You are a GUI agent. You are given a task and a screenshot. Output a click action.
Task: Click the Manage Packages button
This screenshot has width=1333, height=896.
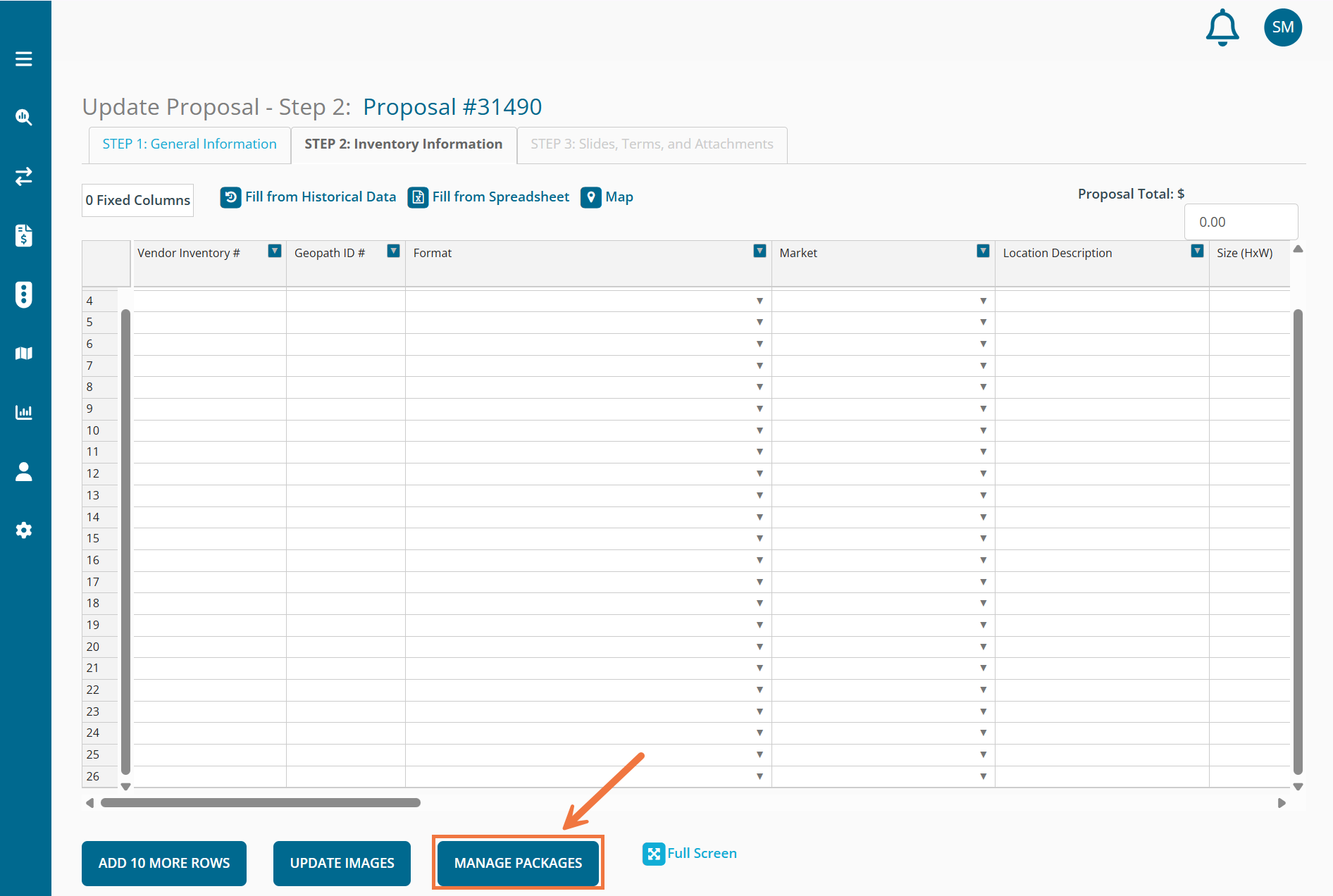[x=518, y=863]
